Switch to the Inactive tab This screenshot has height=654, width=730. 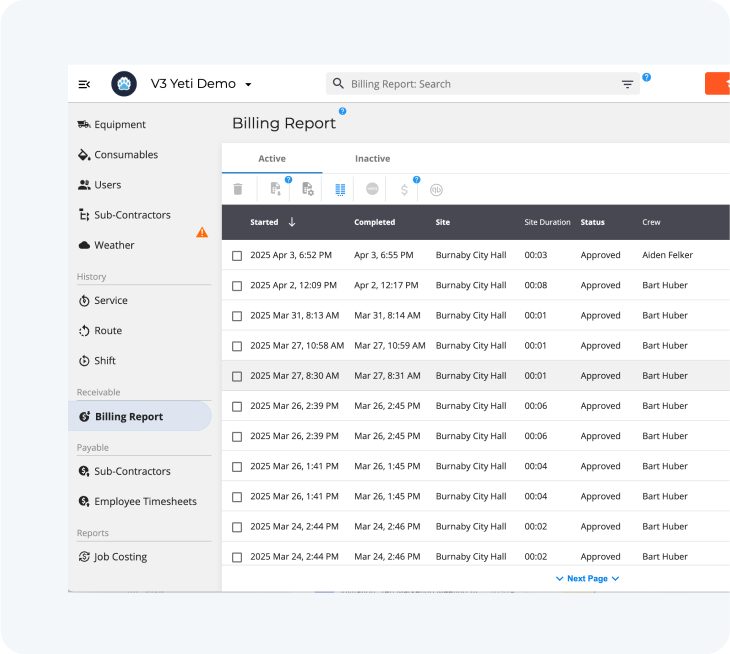tap(372, 159)
